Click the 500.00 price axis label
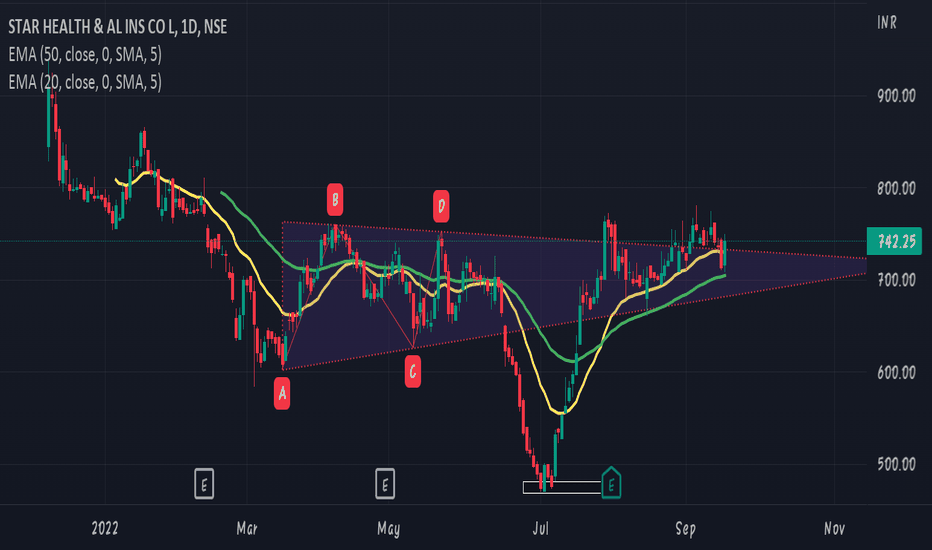The width and height of the screenshot is (932, 550). click(x=896, y=464)
